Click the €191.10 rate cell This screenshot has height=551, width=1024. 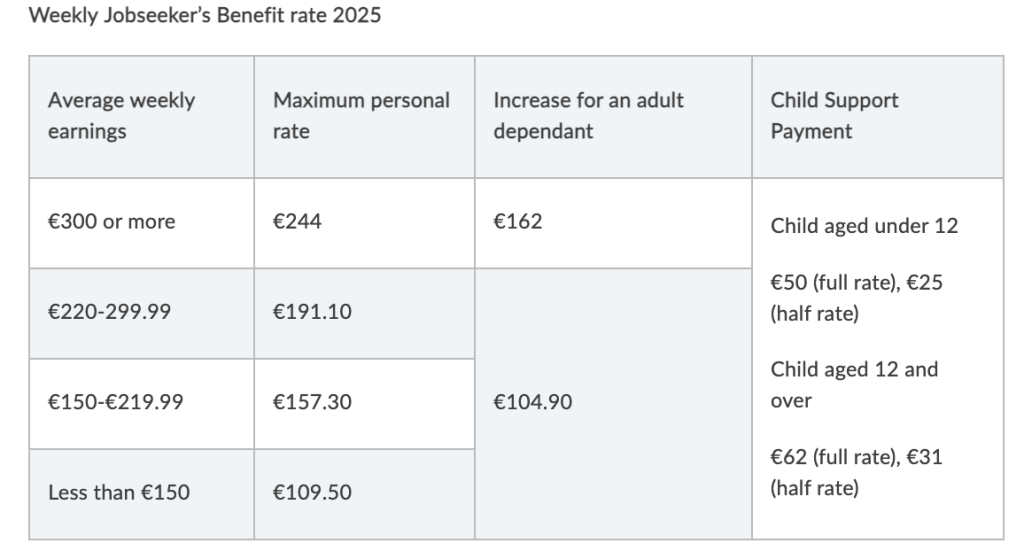pyautogui.click(x=364, y=313)
